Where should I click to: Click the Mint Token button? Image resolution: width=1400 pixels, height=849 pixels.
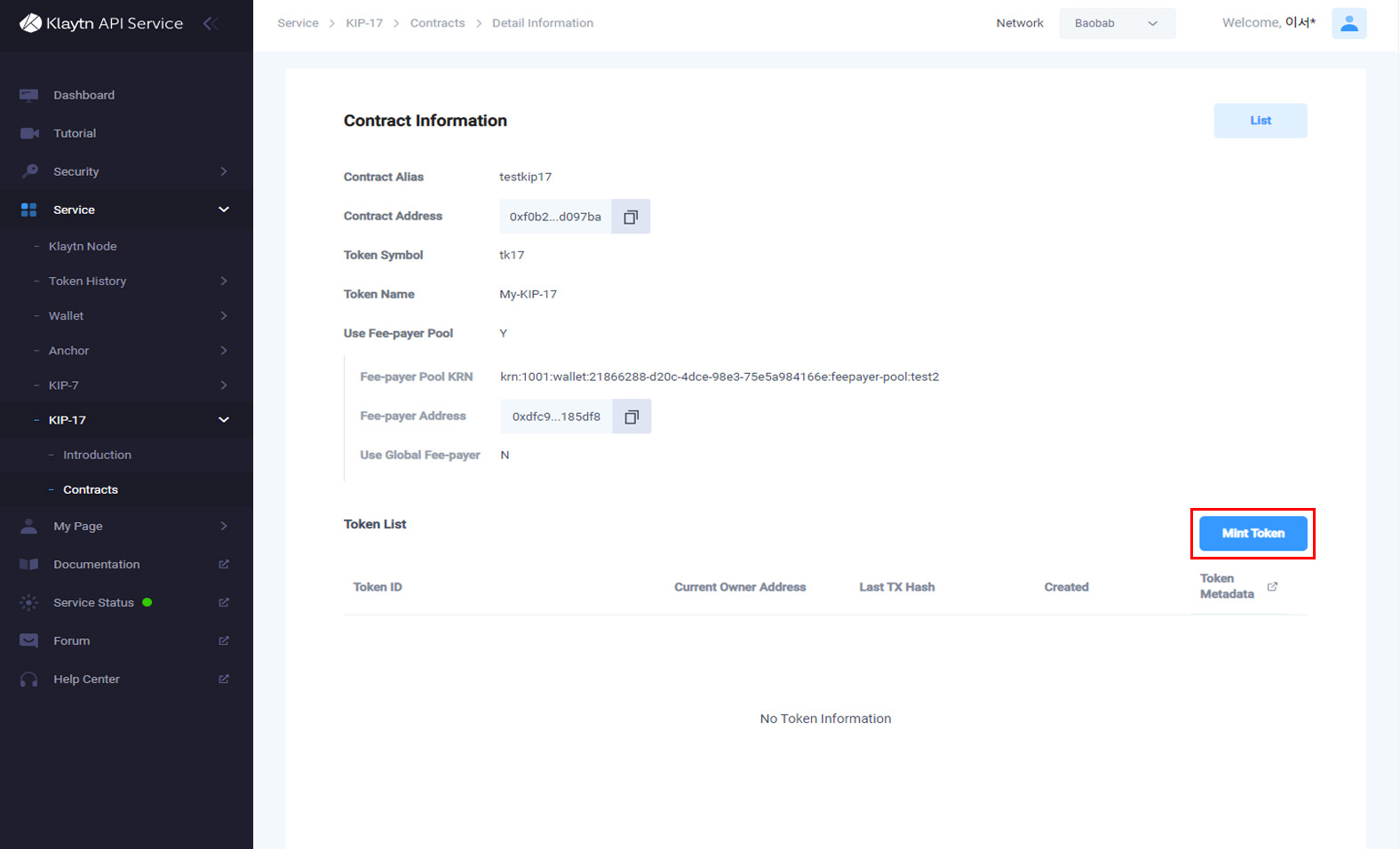1253,533
